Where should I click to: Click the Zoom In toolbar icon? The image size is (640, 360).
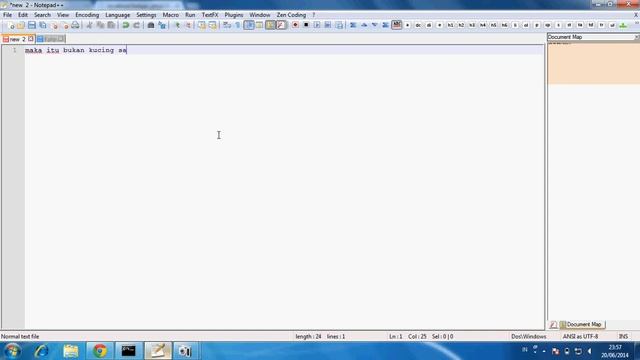[x=177, y=25]
